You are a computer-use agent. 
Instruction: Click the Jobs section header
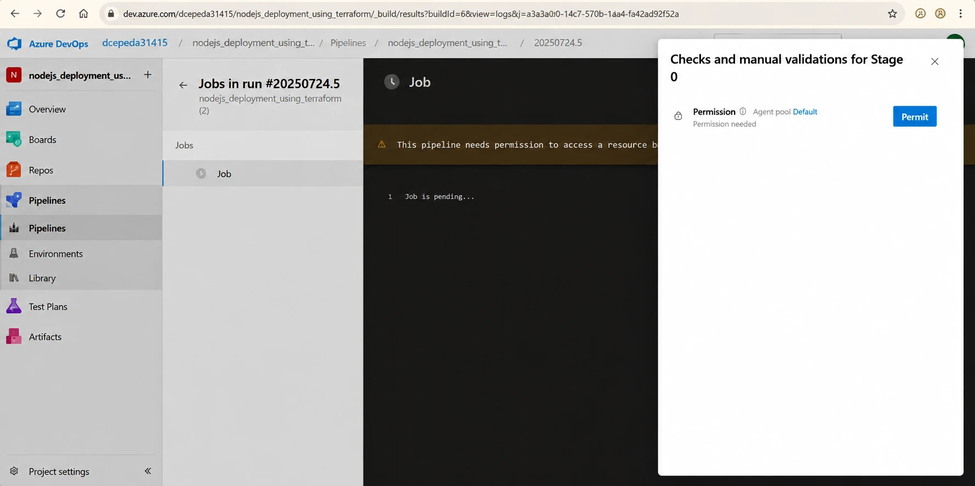pyautogui.click(x=184, y=145)
